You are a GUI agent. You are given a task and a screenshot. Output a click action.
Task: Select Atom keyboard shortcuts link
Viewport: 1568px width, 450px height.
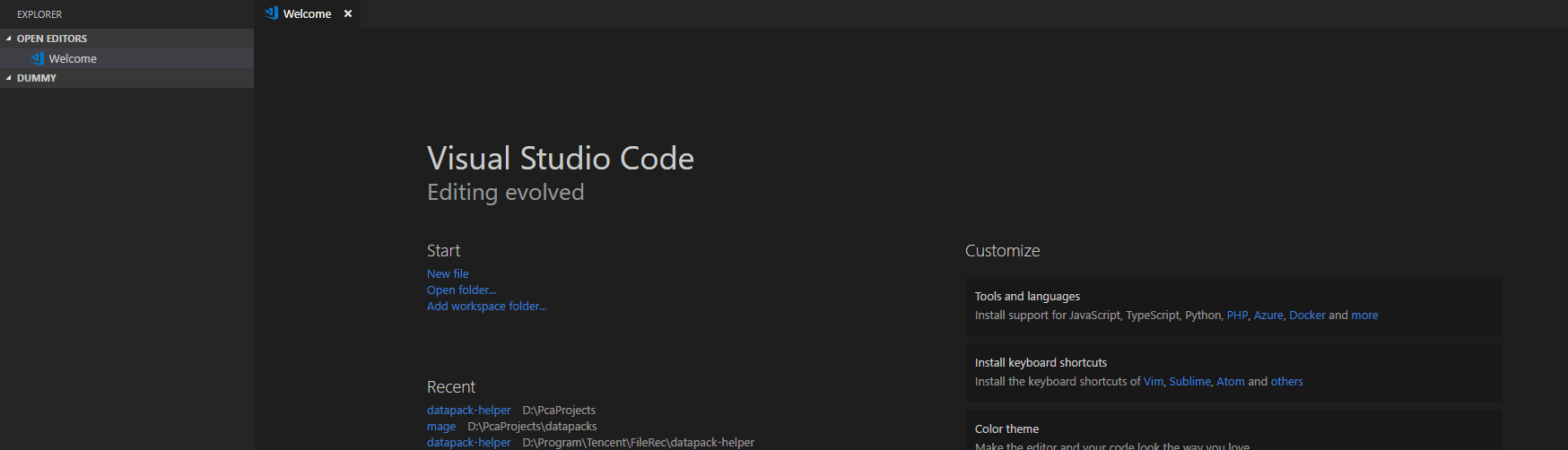(1230, 381)
